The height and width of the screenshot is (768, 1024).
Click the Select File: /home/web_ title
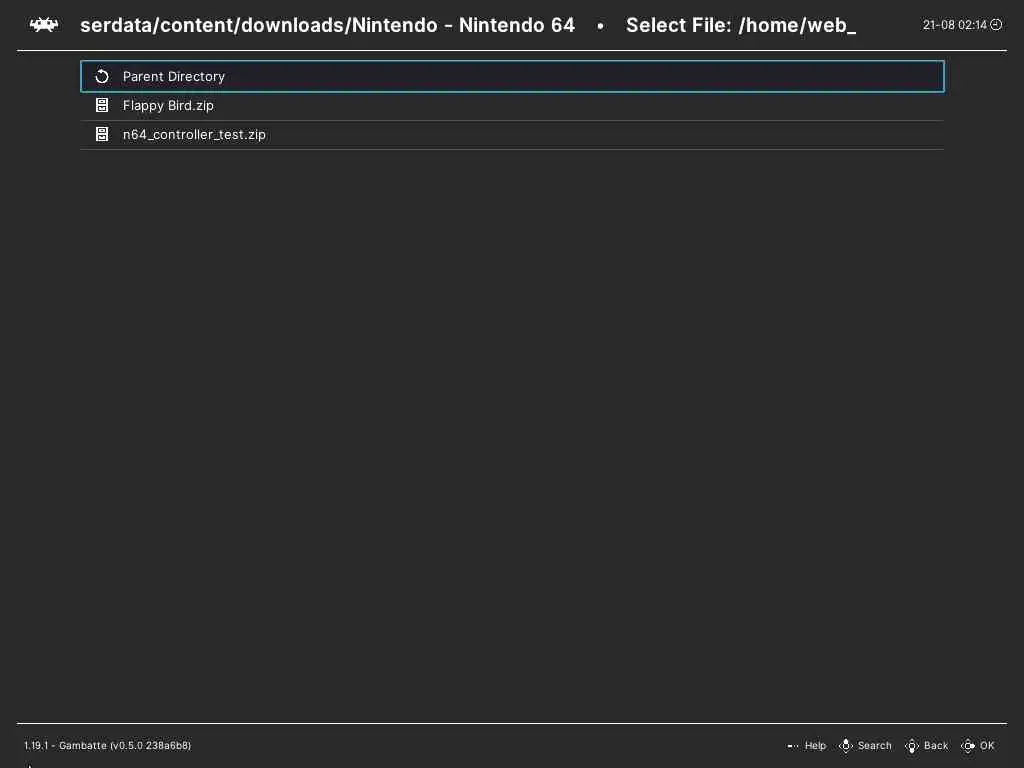(x=741, y=25)
